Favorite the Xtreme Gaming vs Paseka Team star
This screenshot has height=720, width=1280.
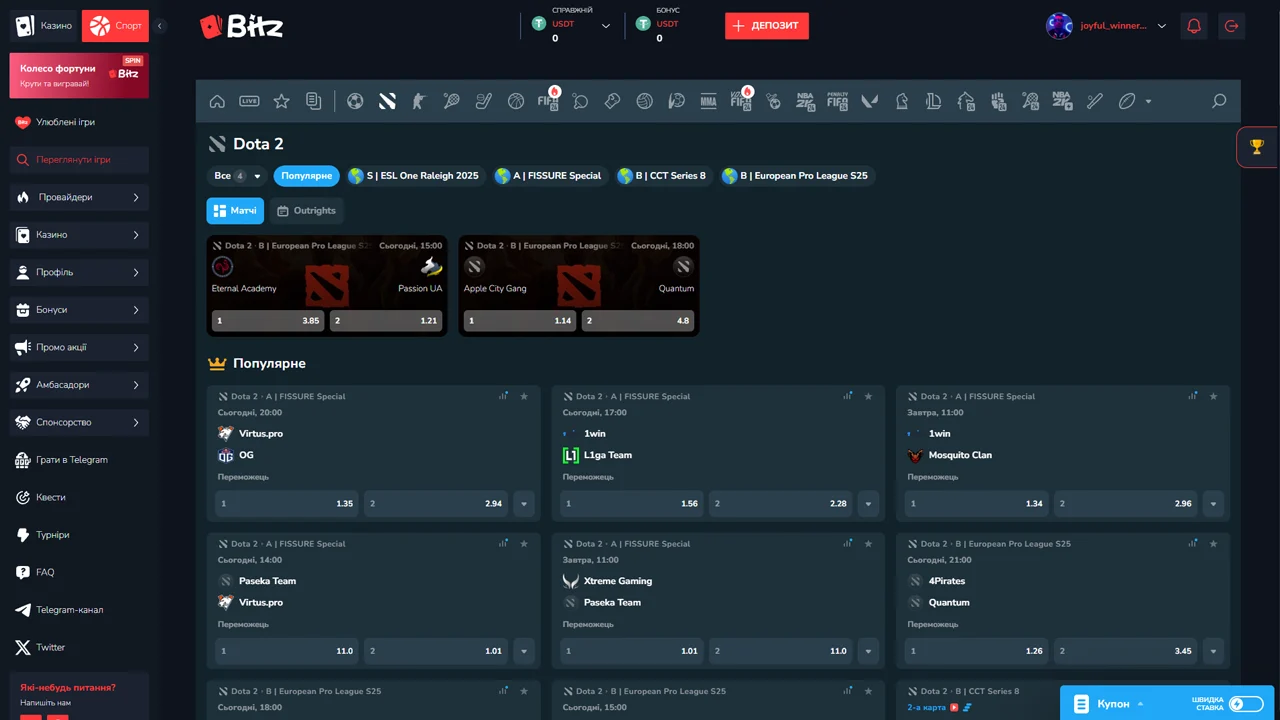coord(869,544)
